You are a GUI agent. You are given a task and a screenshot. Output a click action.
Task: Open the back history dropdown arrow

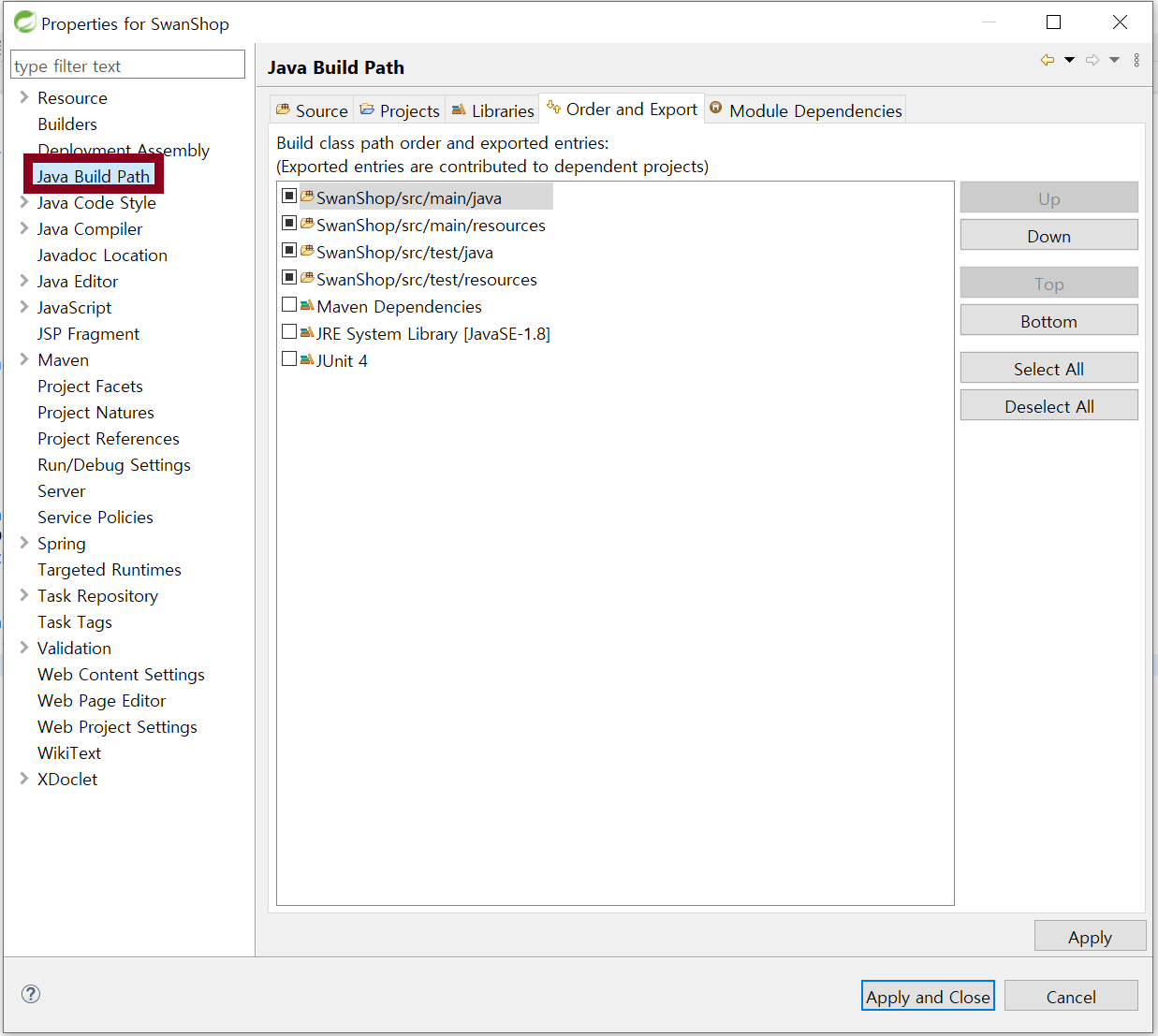tap(1069, 60)
